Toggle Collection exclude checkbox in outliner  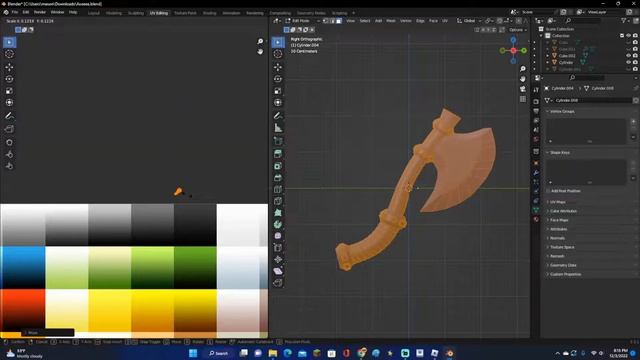click(x=622, y=36)
